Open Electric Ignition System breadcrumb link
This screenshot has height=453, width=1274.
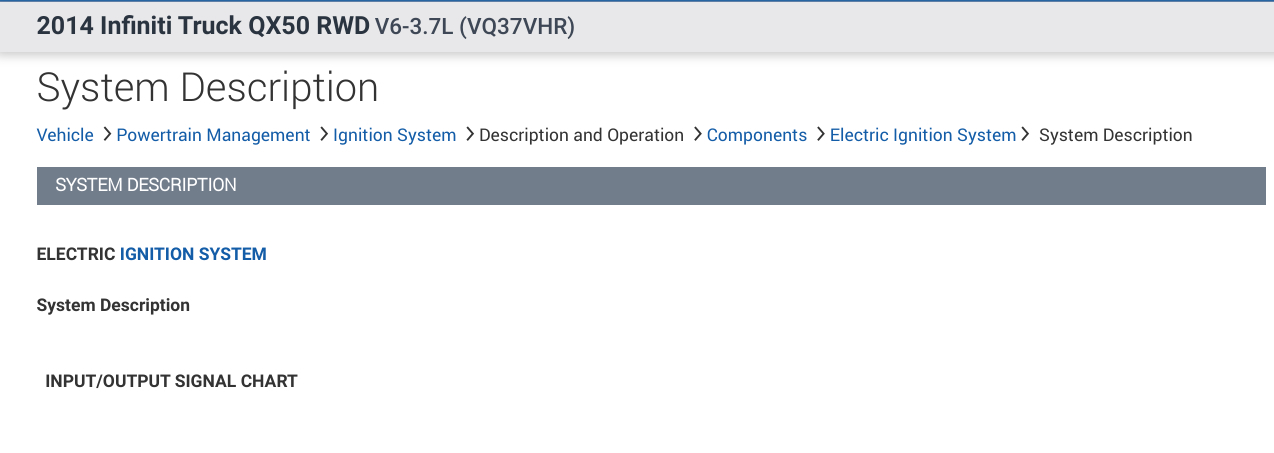point(922,135)
